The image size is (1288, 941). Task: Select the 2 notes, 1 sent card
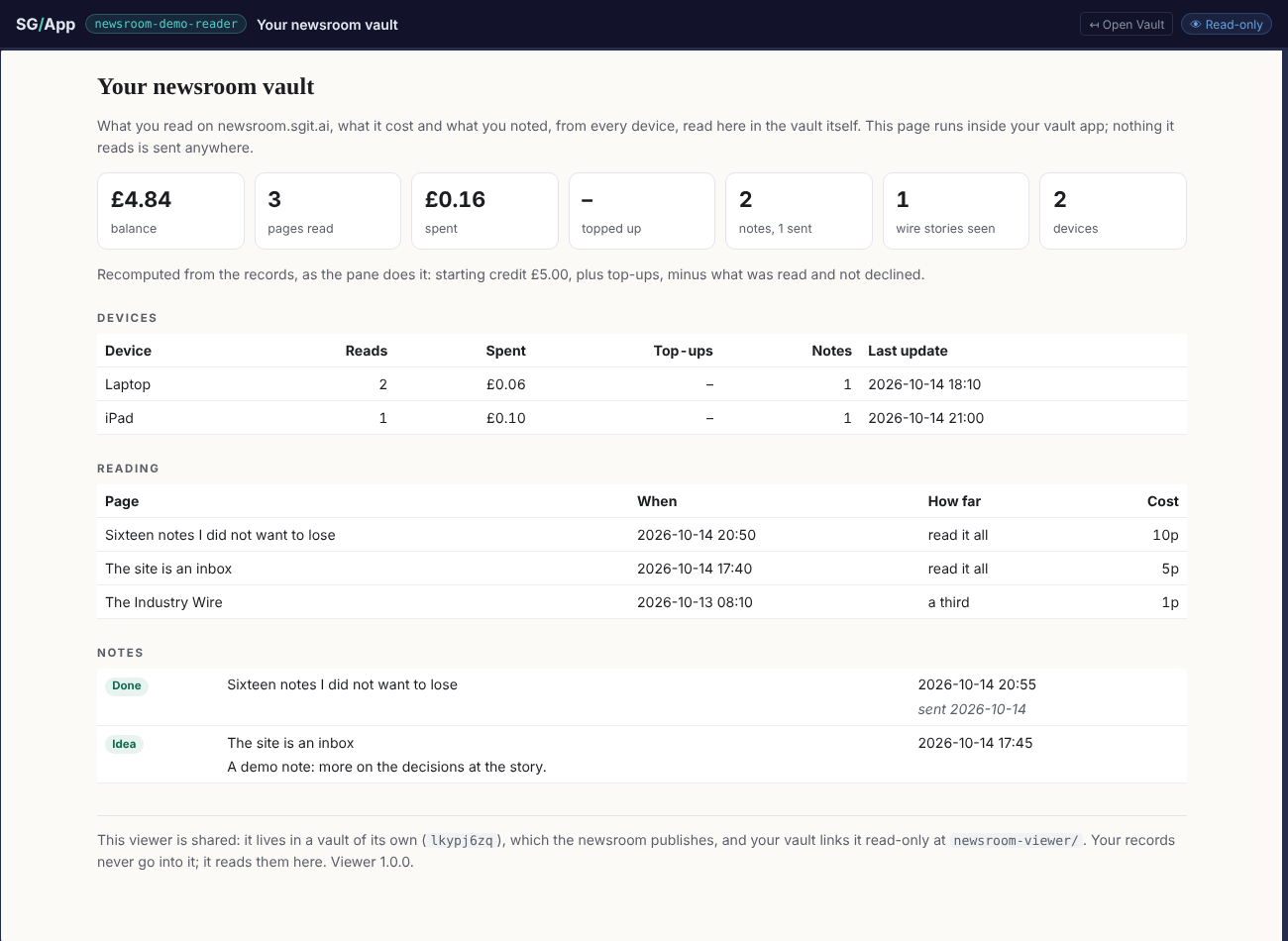(x=799, y=211)
